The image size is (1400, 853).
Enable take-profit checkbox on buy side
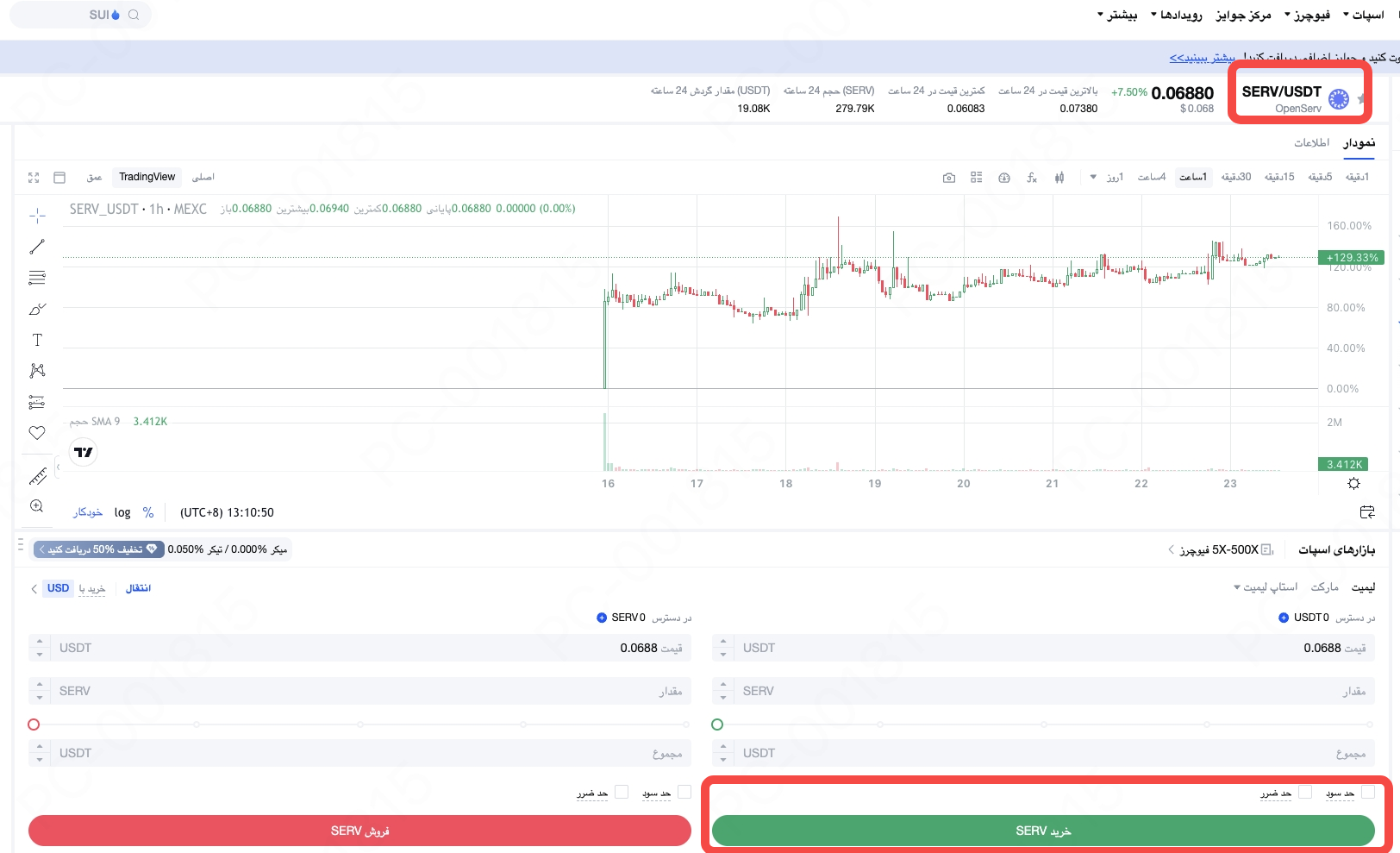pyautogui.click(x=1368, y=792)
